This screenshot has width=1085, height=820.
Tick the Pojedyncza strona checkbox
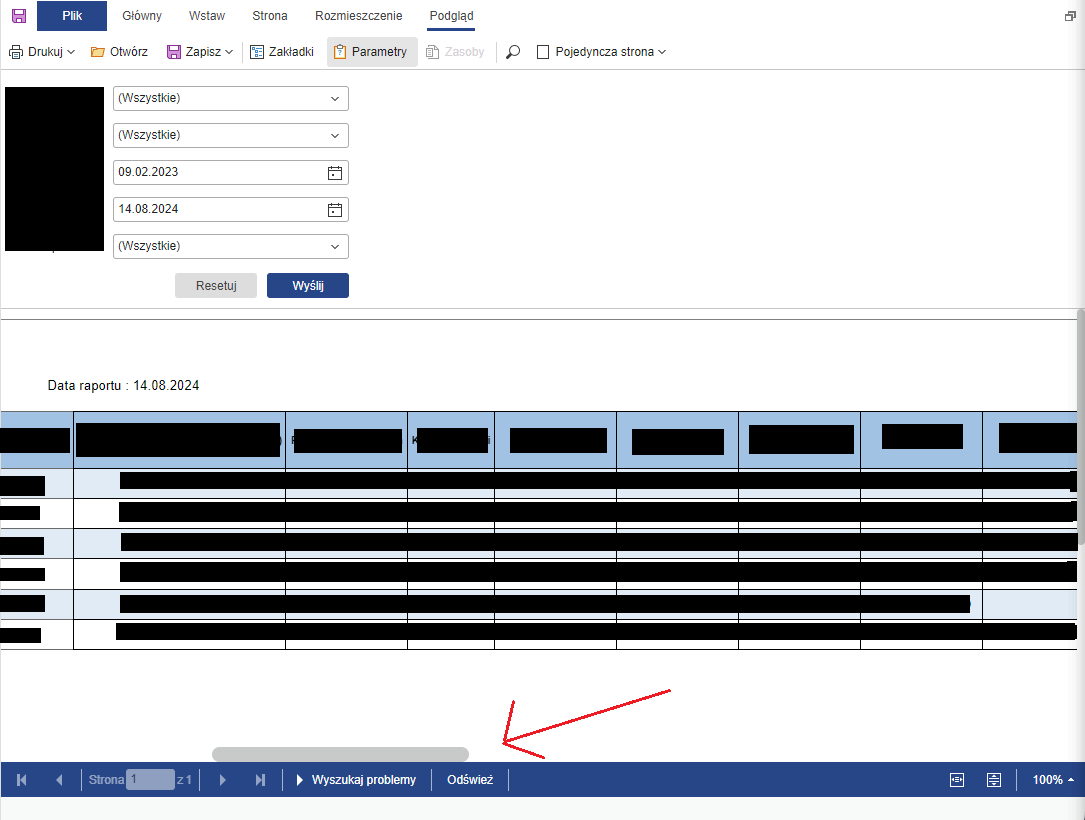(543, 52)
